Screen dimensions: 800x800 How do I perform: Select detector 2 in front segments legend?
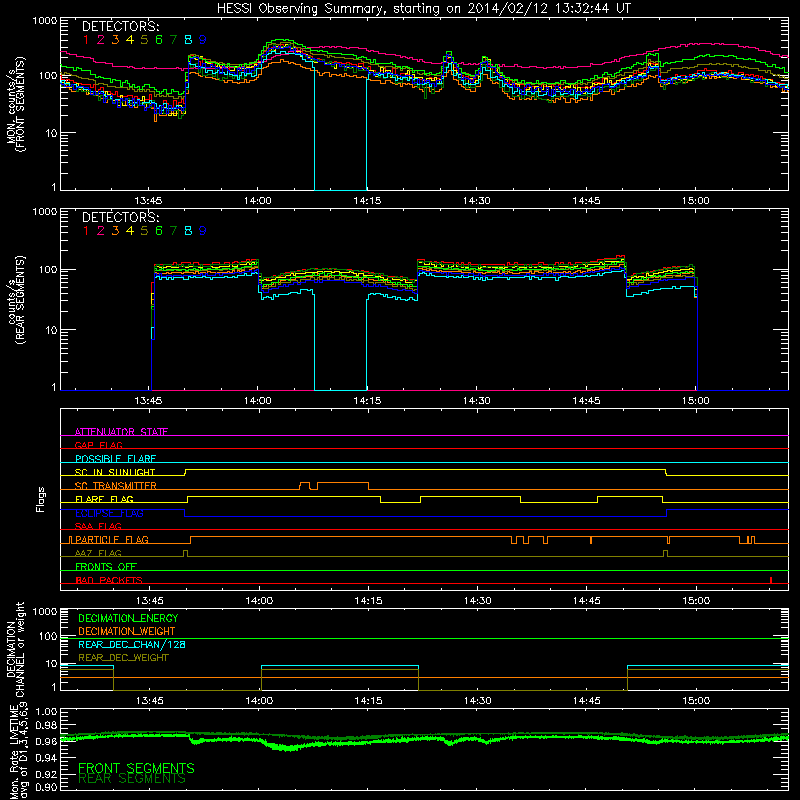point(101,40)
